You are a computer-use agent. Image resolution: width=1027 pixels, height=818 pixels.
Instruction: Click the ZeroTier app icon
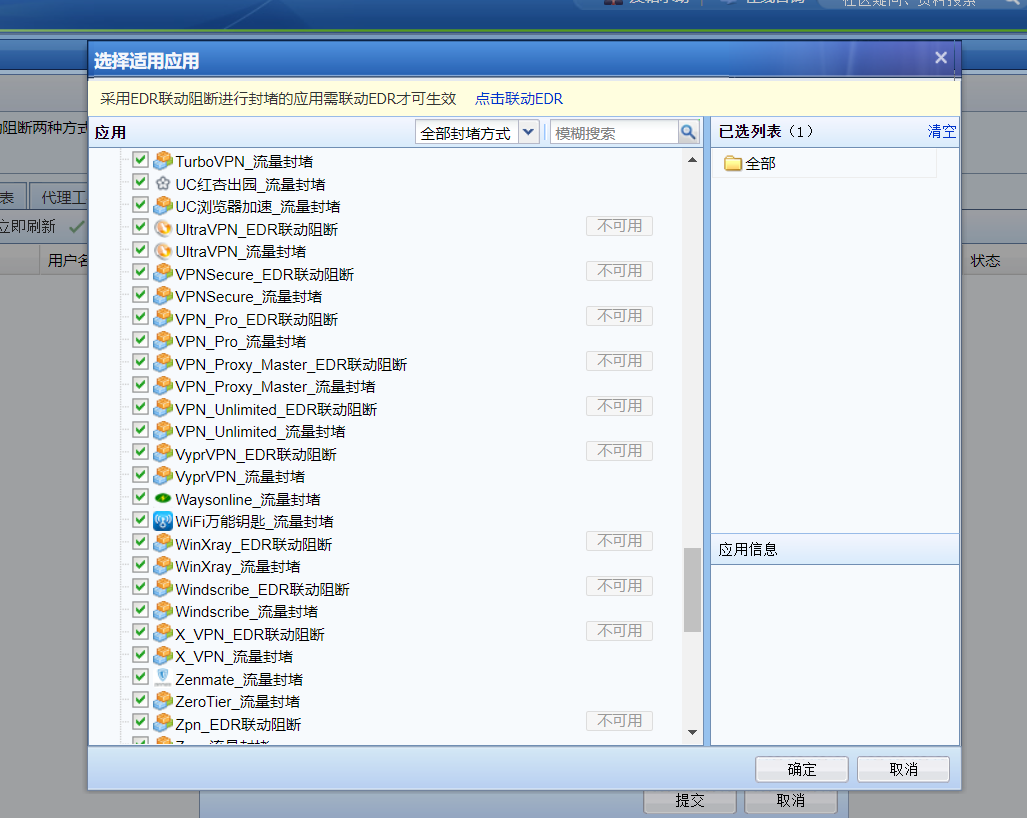click(x=163, y=701)
